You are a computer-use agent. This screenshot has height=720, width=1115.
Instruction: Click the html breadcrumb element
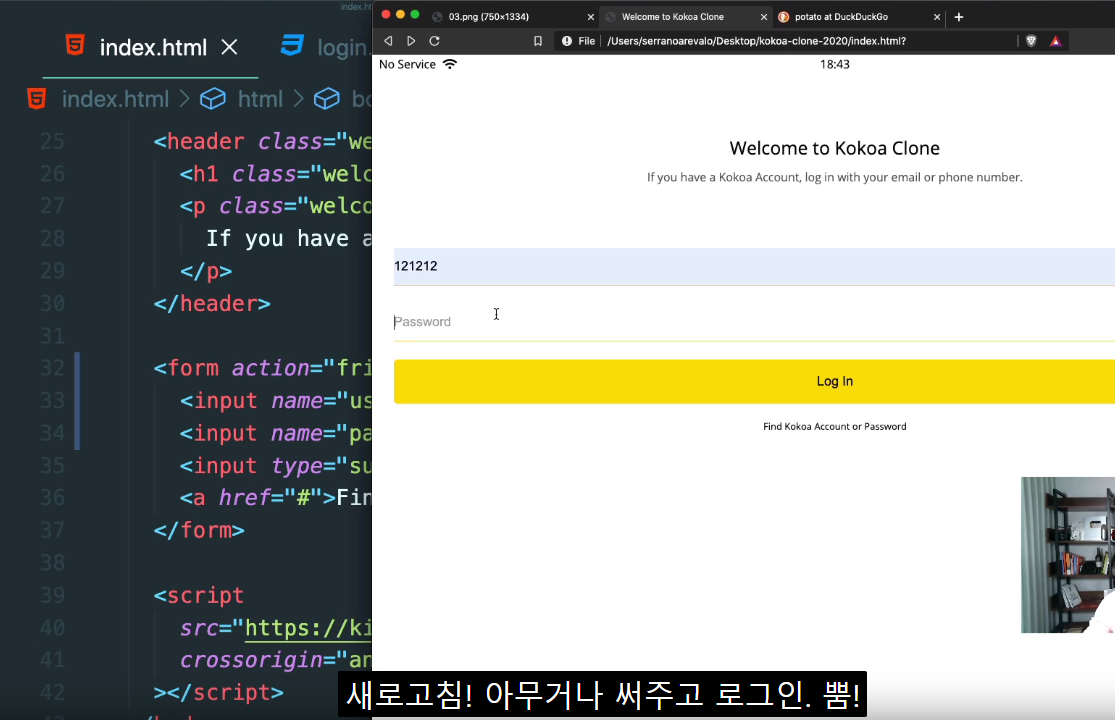[260, 99]
